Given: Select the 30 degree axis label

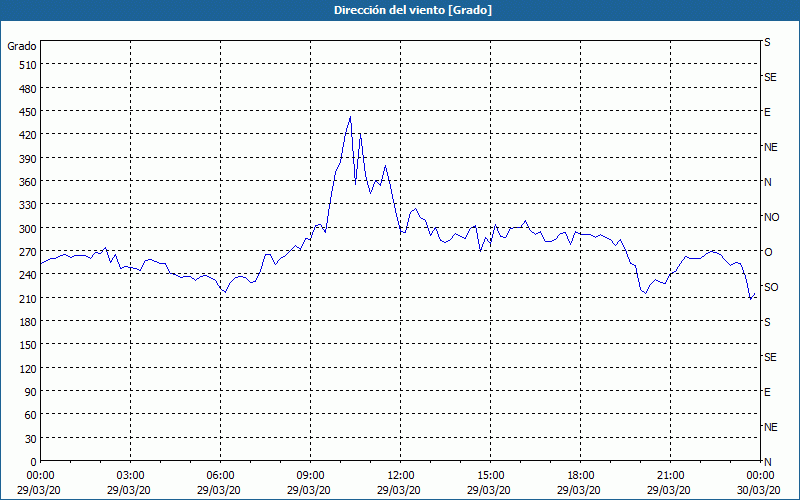Looking at the screenshot, I should 31,439.
